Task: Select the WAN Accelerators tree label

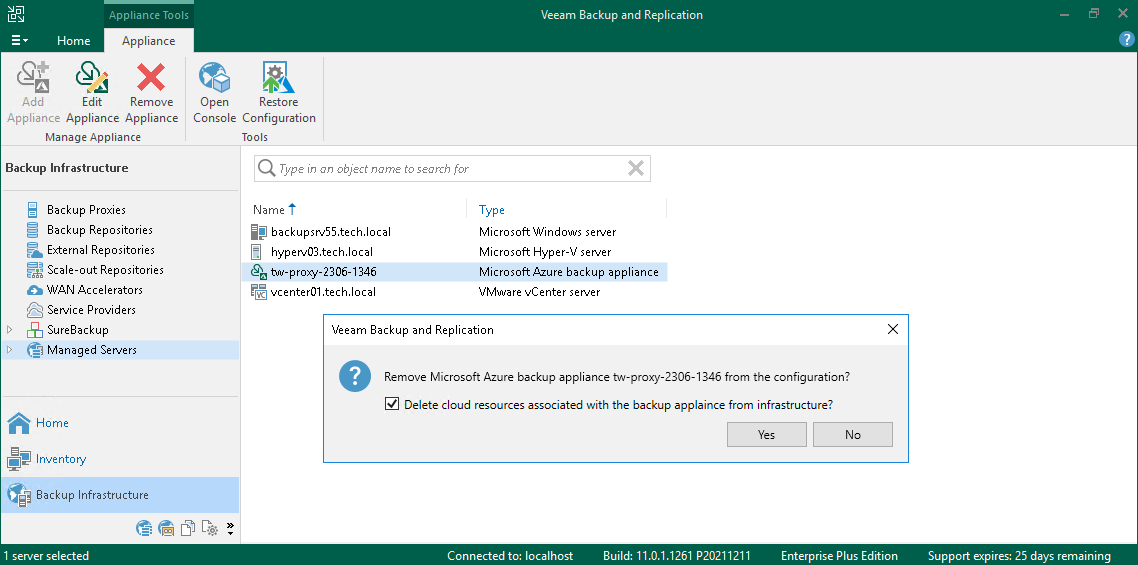Action: [x=95, y=290]
